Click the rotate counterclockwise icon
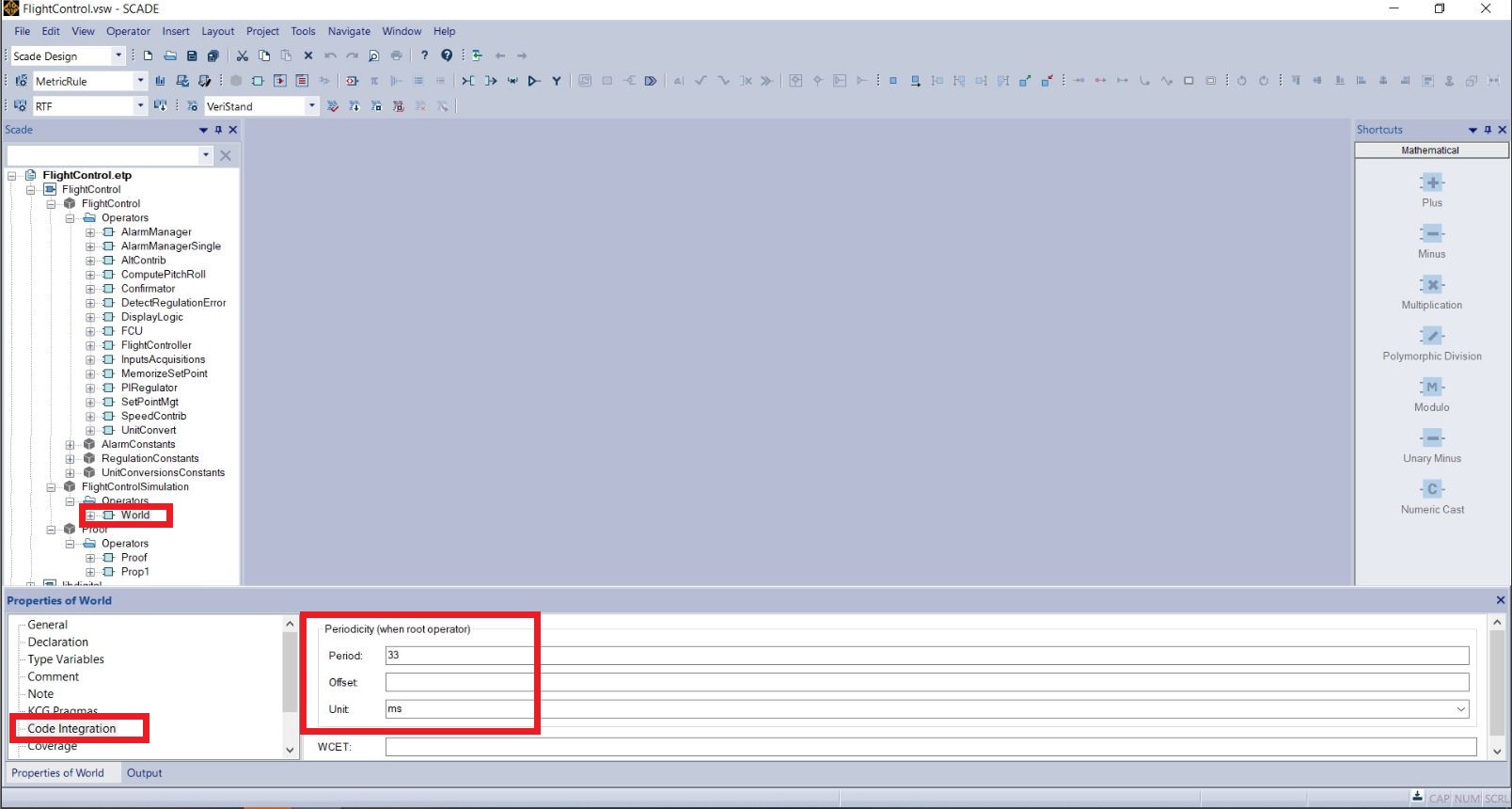 (1241, 81)
